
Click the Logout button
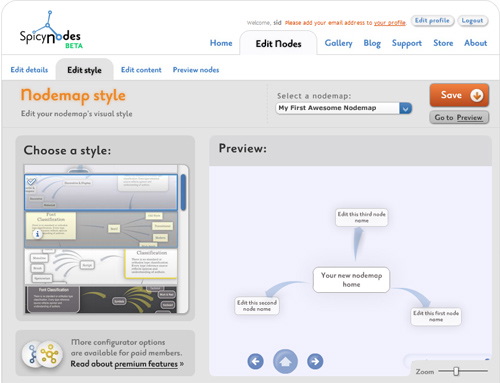(x=472, y=21)
